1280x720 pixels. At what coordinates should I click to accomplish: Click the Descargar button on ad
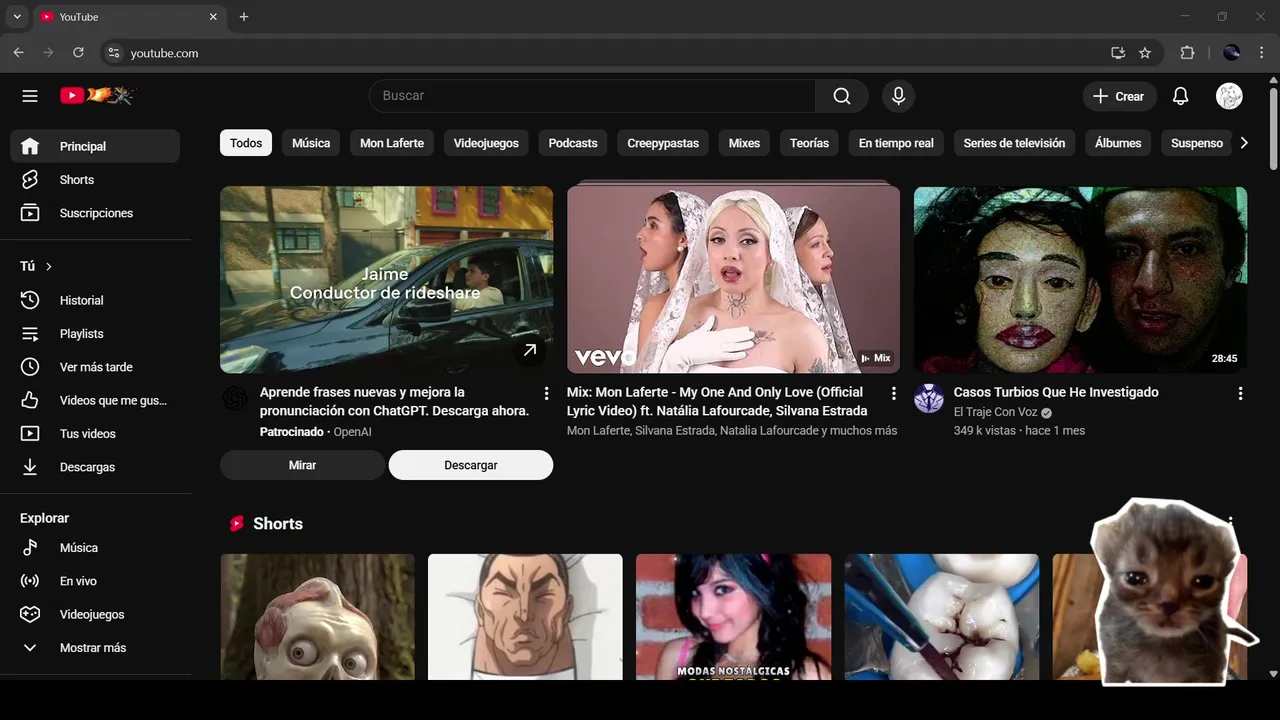click(471, 465)
